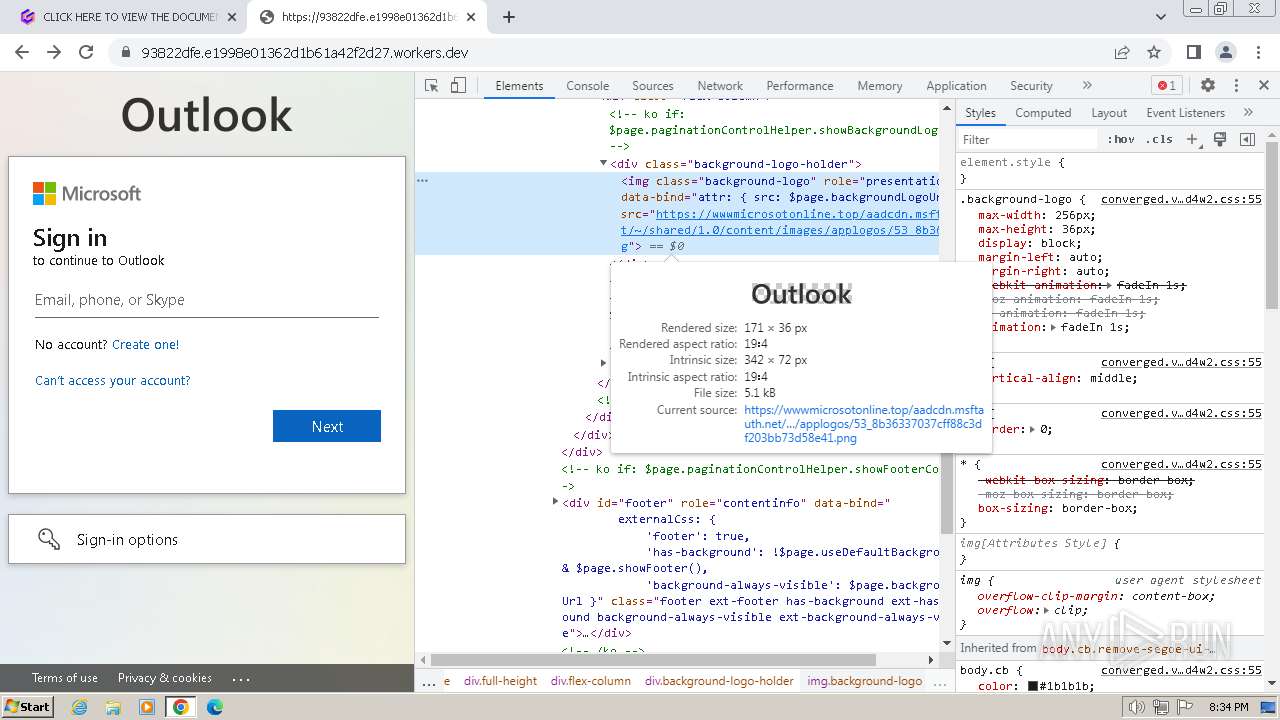
Task: Open the Chrome profile avatar menu
Action: click(x=1226, y=52)
